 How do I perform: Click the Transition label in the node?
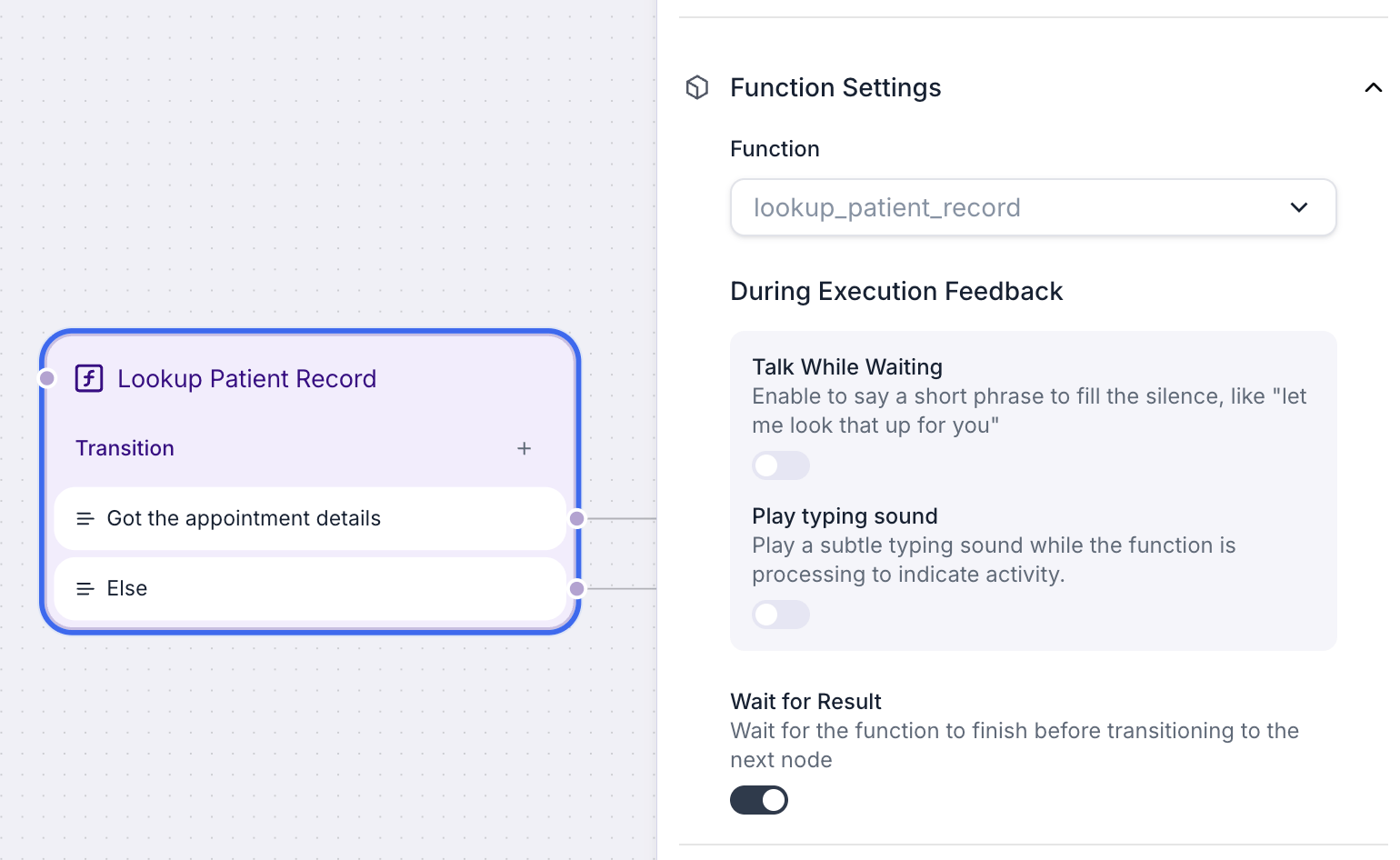(x=125, y=448)
